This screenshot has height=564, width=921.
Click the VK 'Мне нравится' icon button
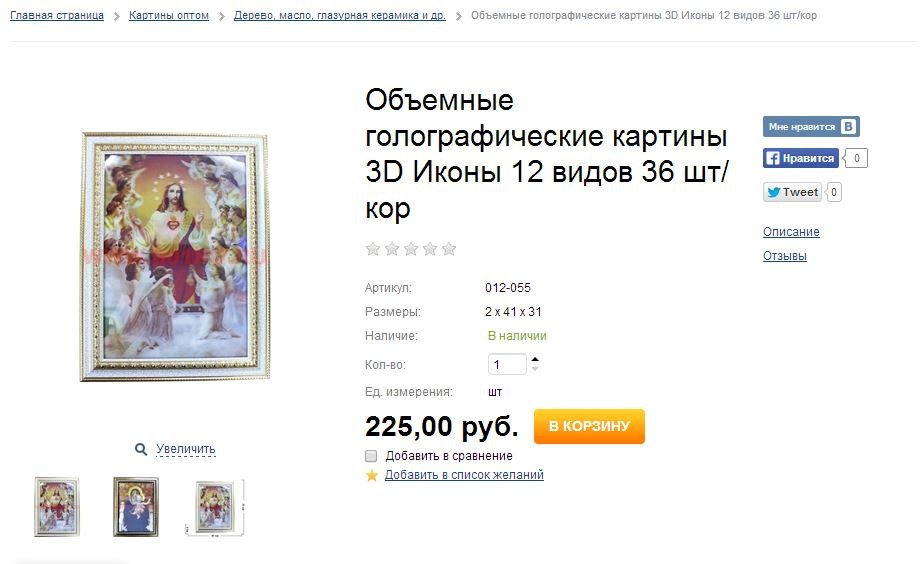pos(811,126)
